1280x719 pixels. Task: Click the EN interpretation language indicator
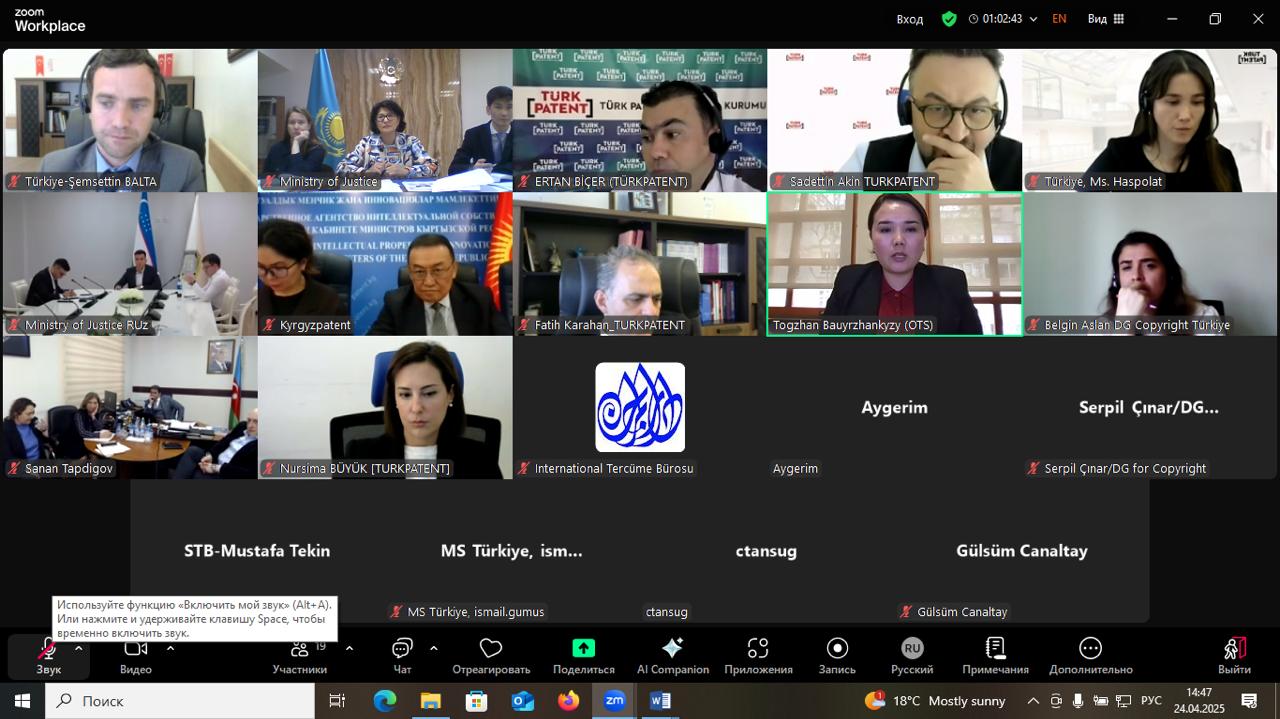pyautogui.click(x=1059, y=19)
